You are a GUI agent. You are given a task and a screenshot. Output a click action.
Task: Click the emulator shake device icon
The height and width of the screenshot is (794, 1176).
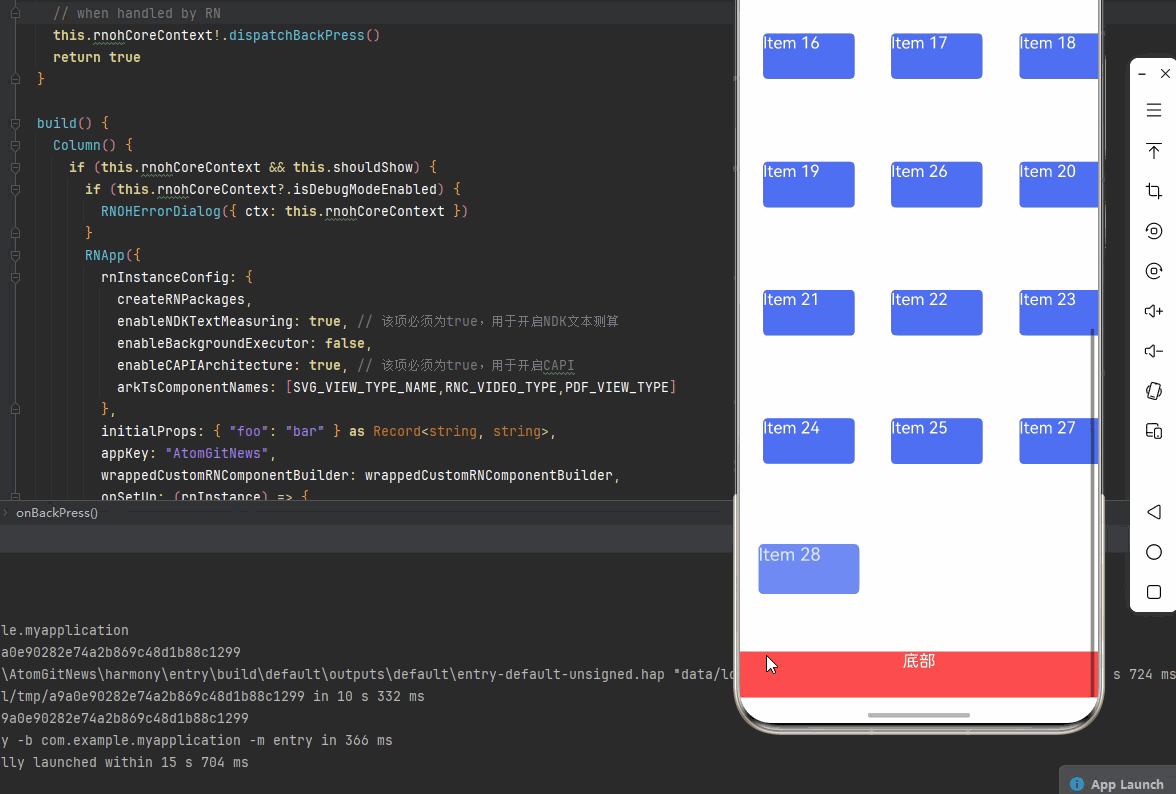tap(1154, 391)
